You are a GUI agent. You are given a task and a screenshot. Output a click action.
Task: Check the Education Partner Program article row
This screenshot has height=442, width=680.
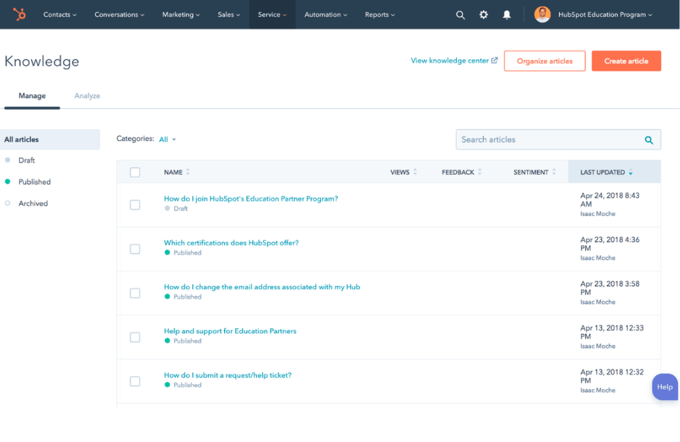click(x=135, y=205)
